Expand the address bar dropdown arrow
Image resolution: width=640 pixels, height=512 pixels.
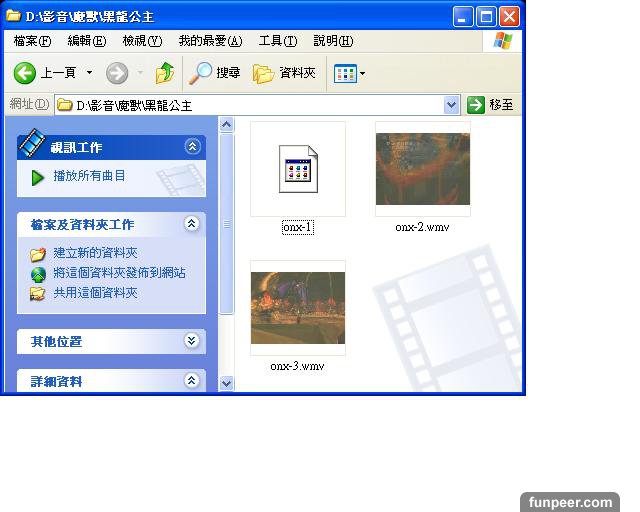click(x=451, y=105)
